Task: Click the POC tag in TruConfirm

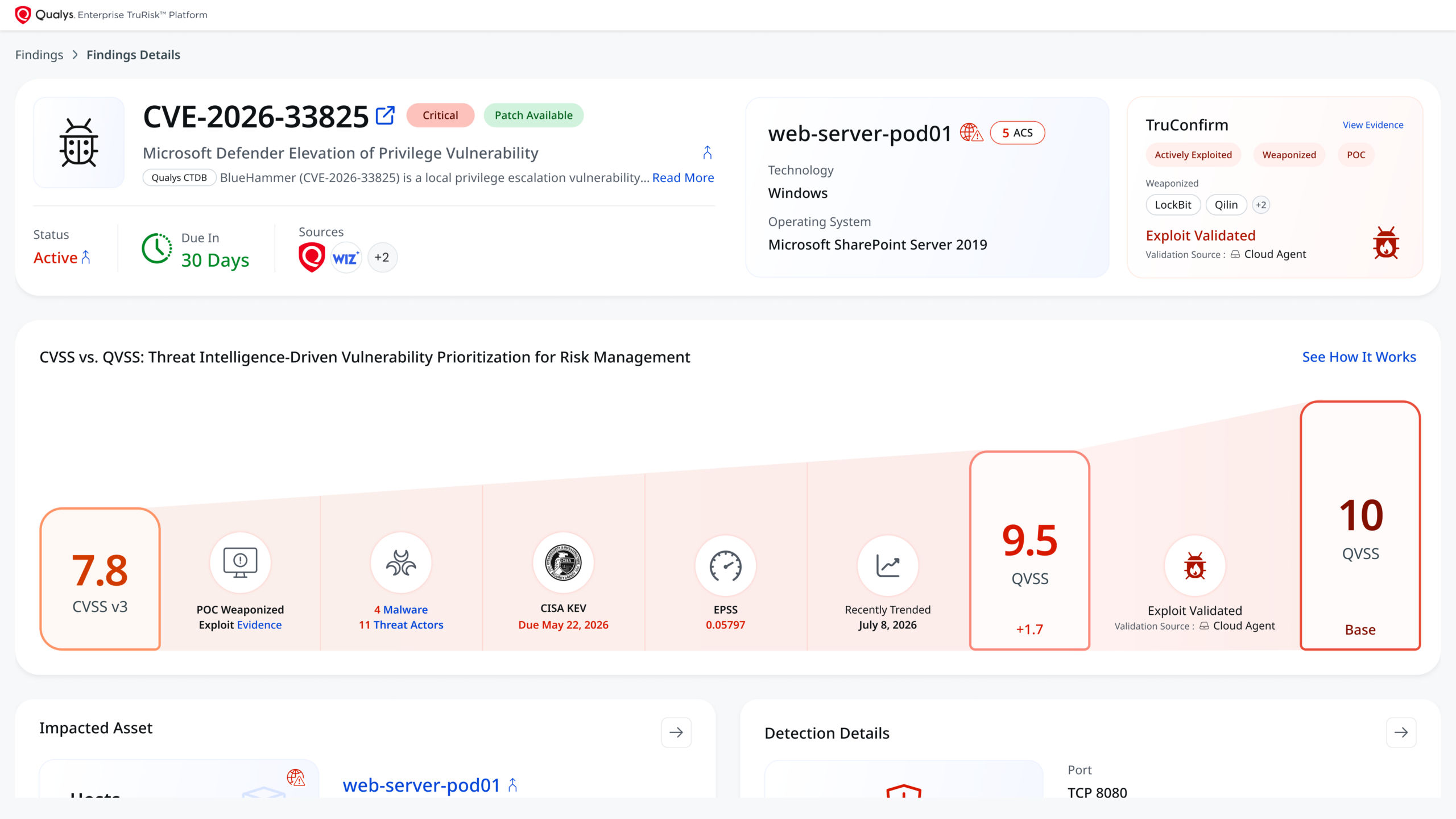Action: click(1356, 155)
